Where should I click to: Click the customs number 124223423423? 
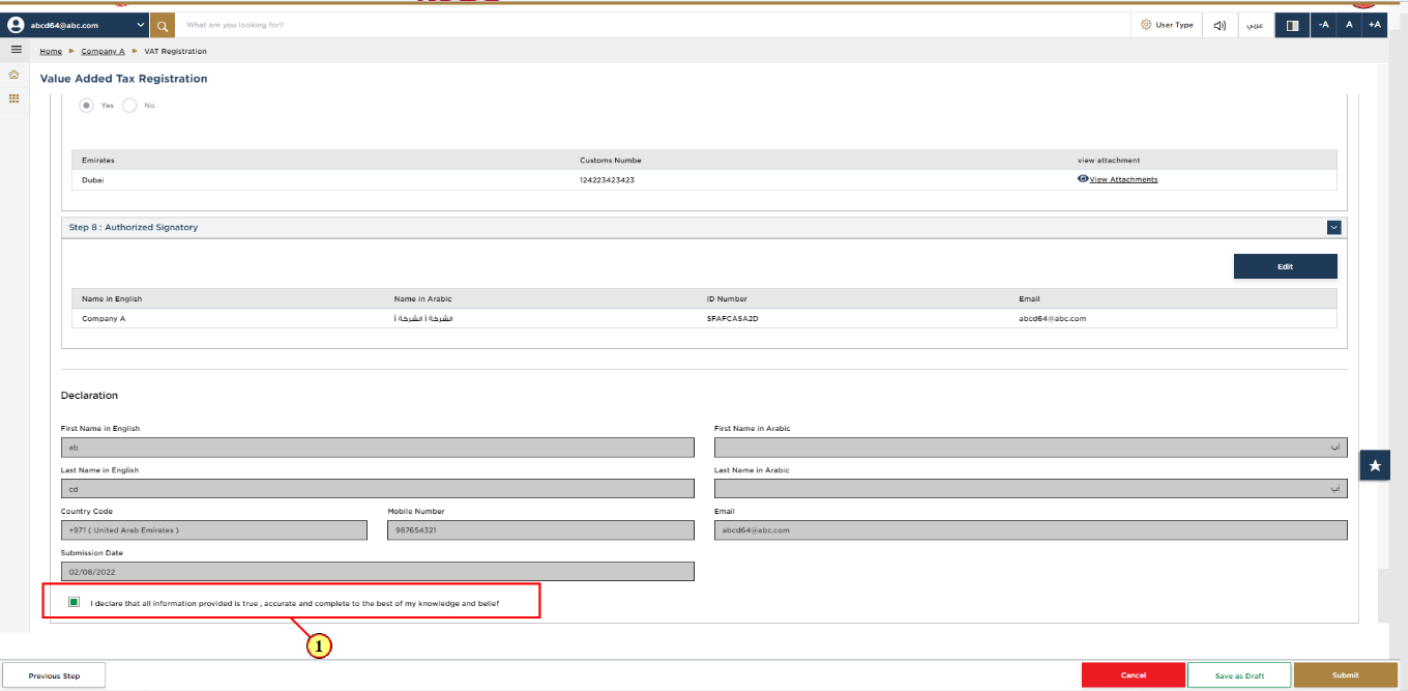point(607,180)
